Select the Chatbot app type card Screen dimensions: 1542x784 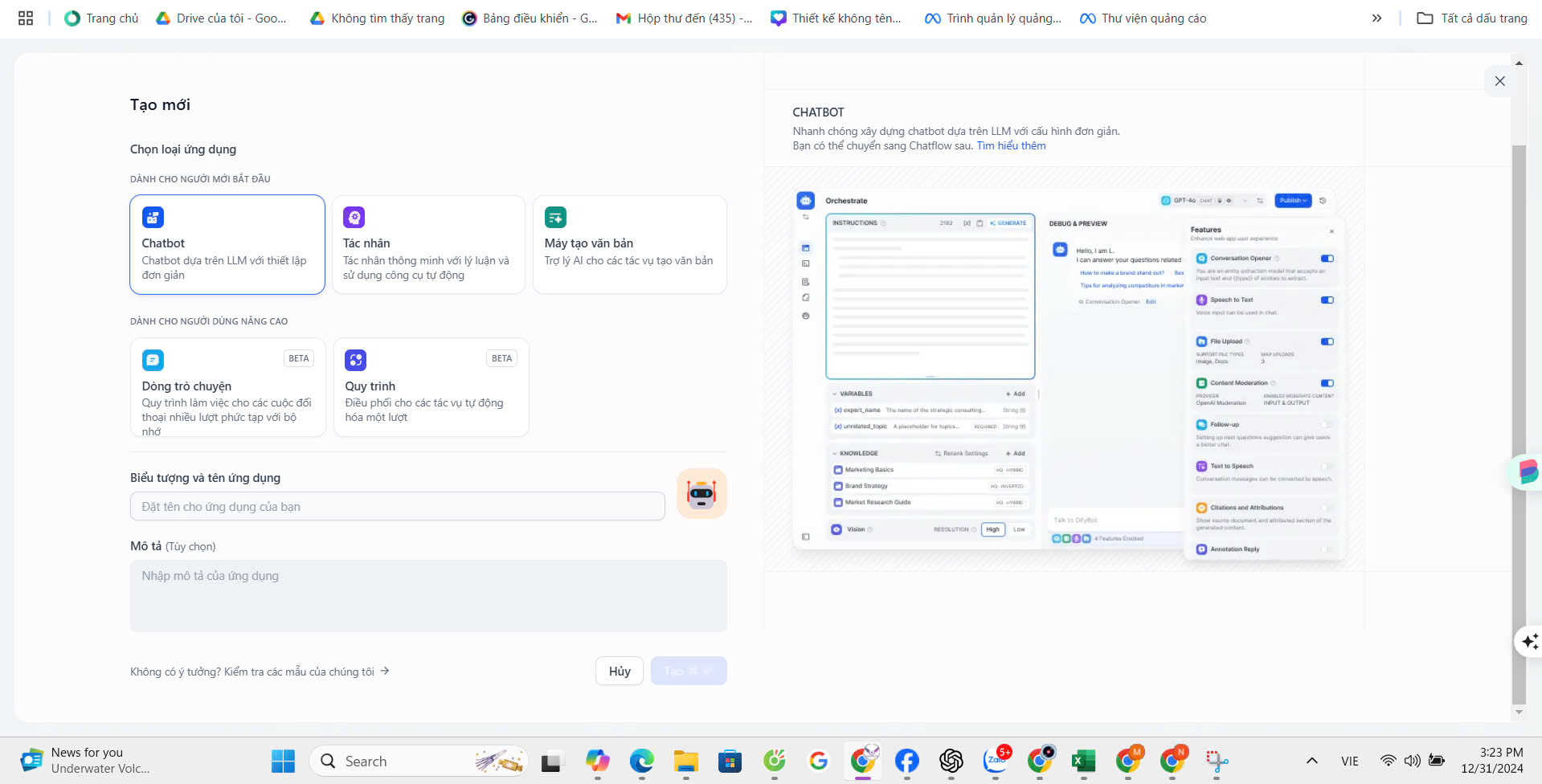(227, 245)
